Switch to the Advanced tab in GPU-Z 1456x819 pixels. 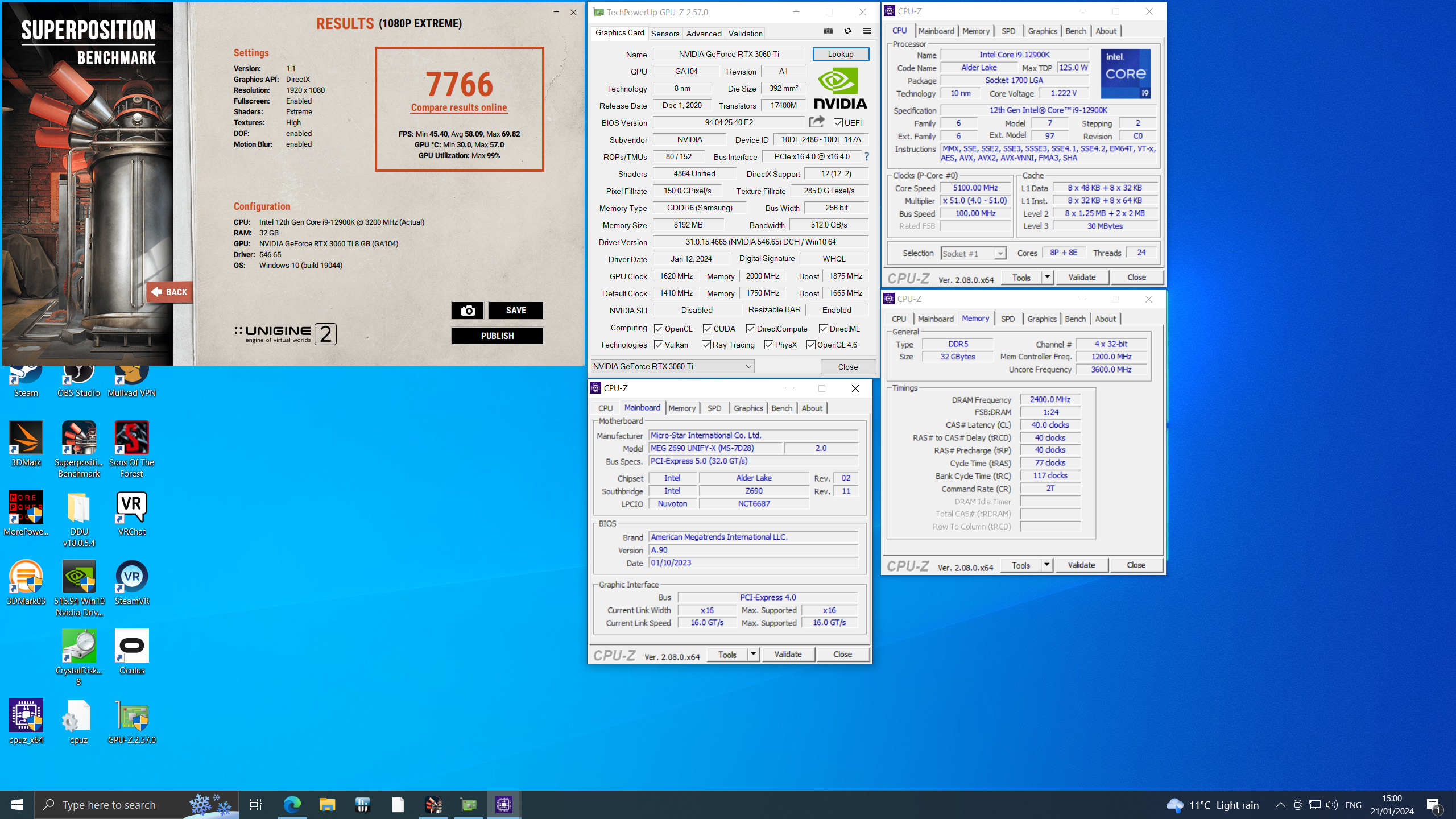pyautogui.click(x=704, y=34)
